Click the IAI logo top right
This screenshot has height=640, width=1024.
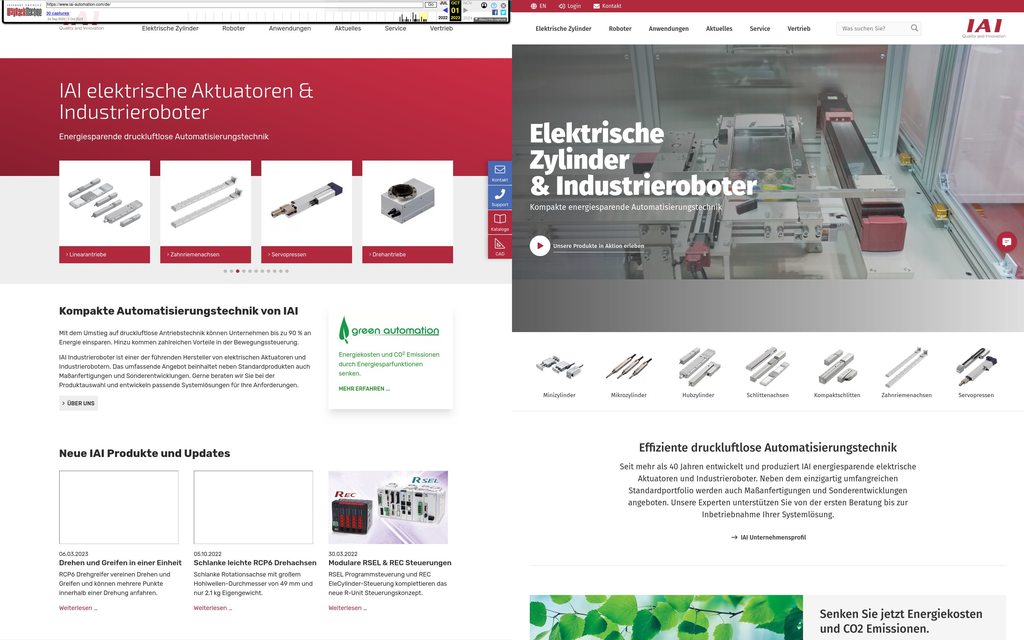(x=984, y=28)
